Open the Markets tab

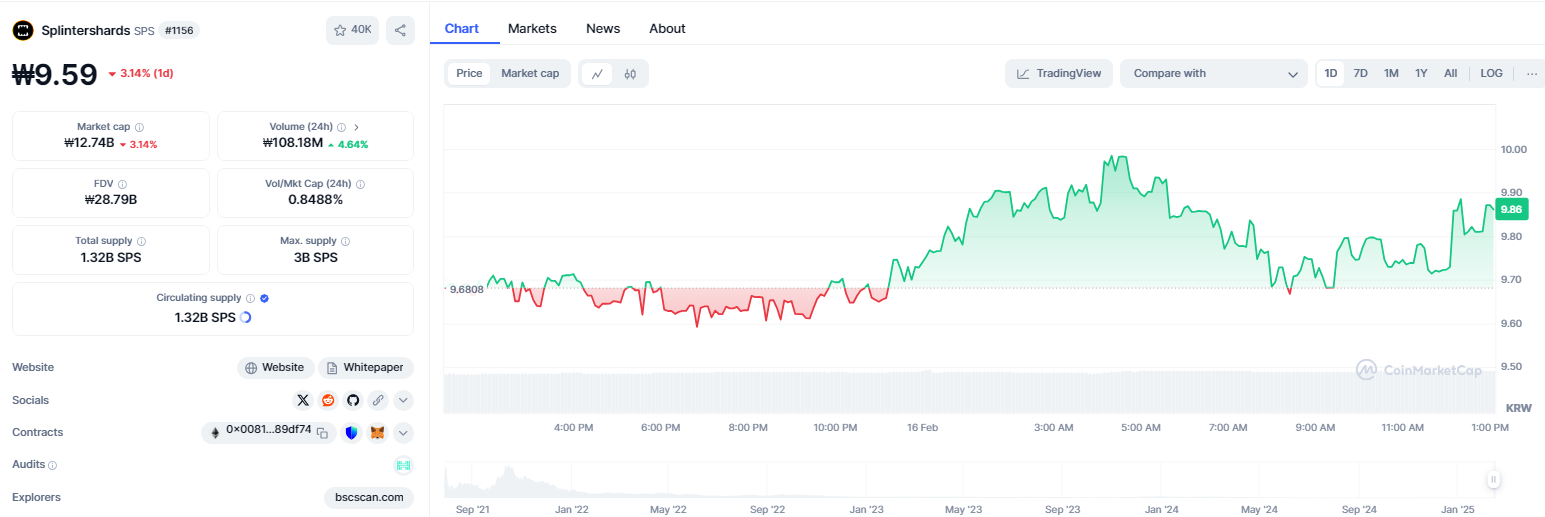pyautogui.click(x=532, y=28)
